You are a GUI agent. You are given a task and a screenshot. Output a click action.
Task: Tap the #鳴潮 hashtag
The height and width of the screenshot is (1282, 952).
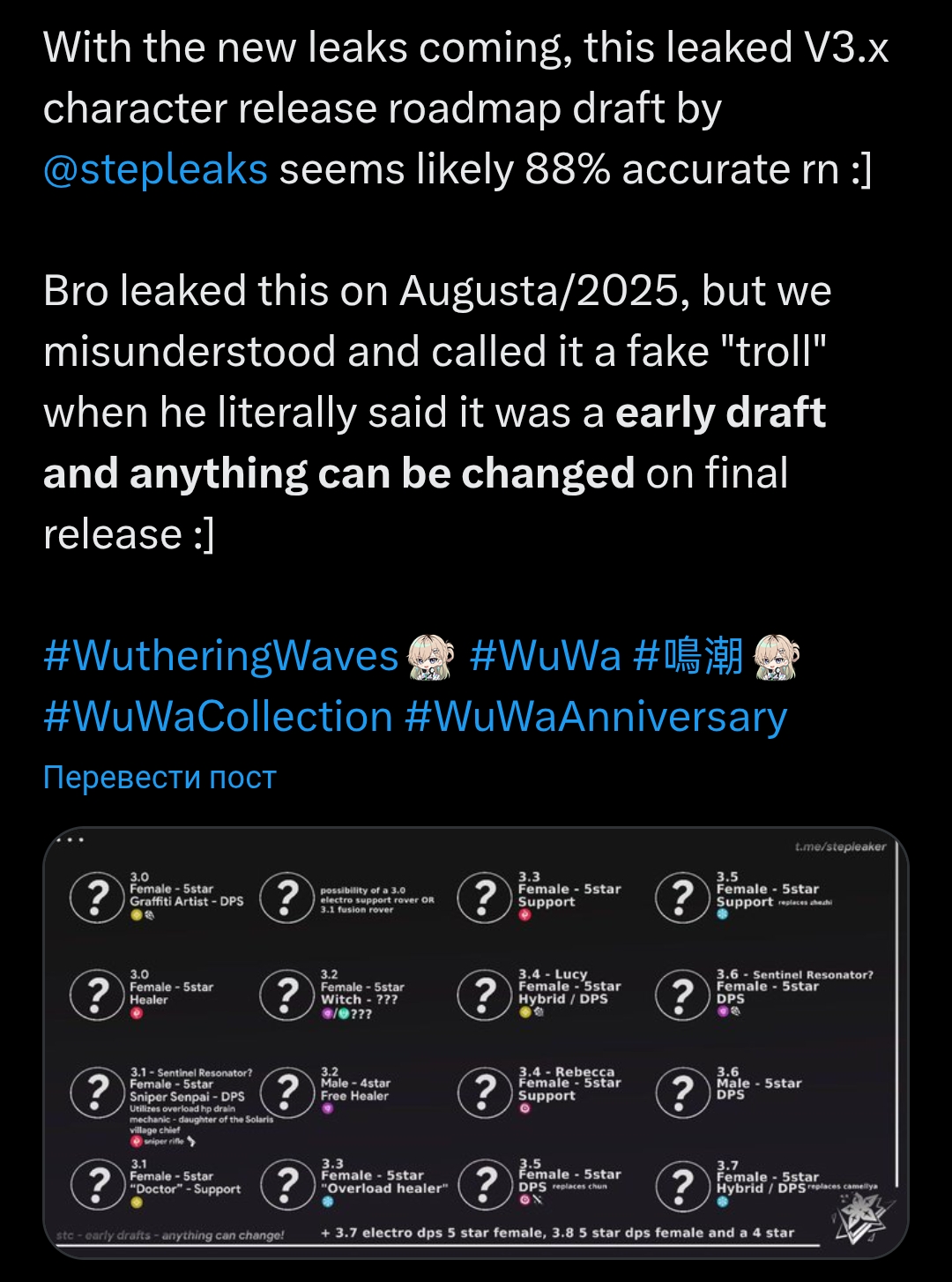[x=688, y=657]
